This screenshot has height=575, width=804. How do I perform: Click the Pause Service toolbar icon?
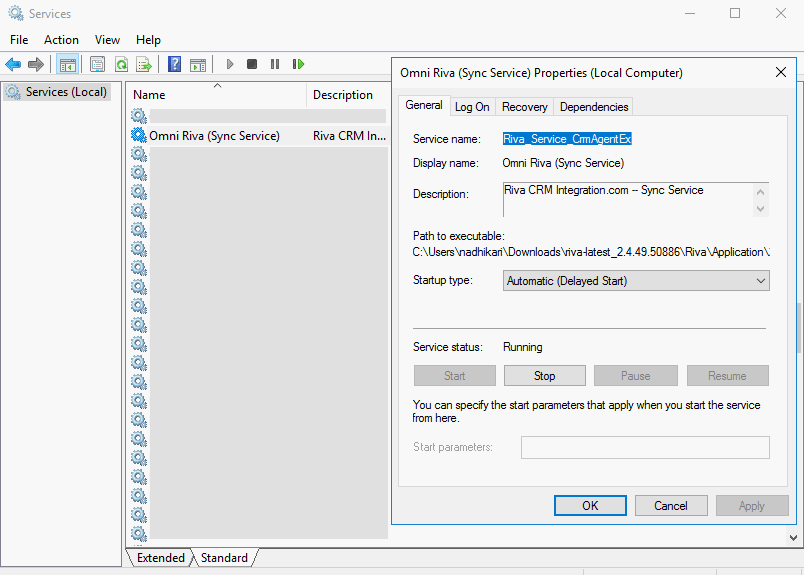[275, 64]
